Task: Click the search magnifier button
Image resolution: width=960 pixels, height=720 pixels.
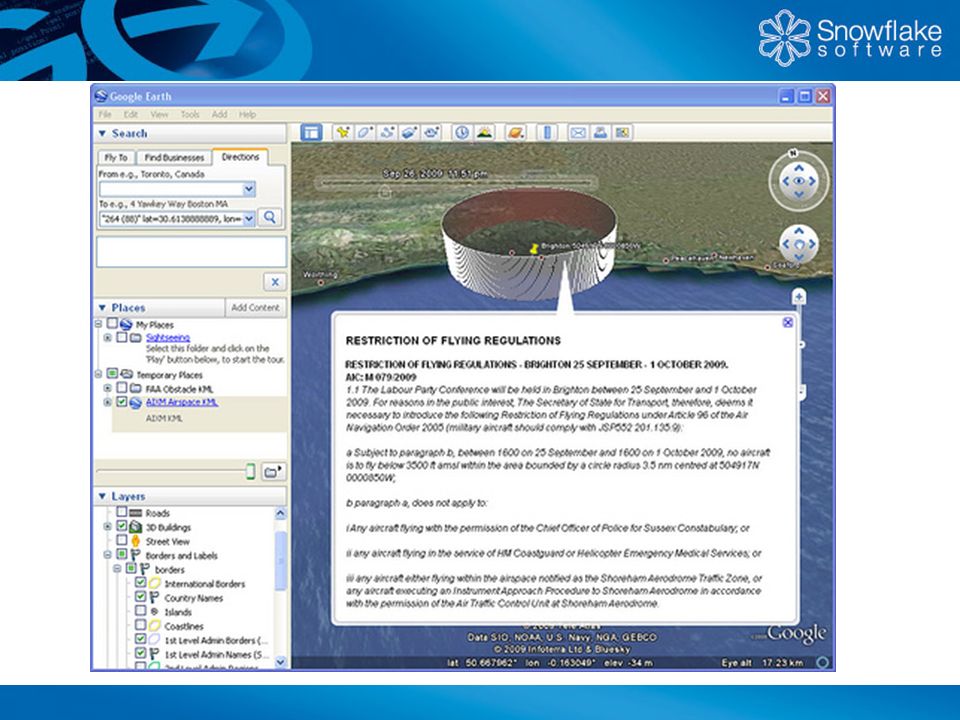Action: click(x=270, y=217)
